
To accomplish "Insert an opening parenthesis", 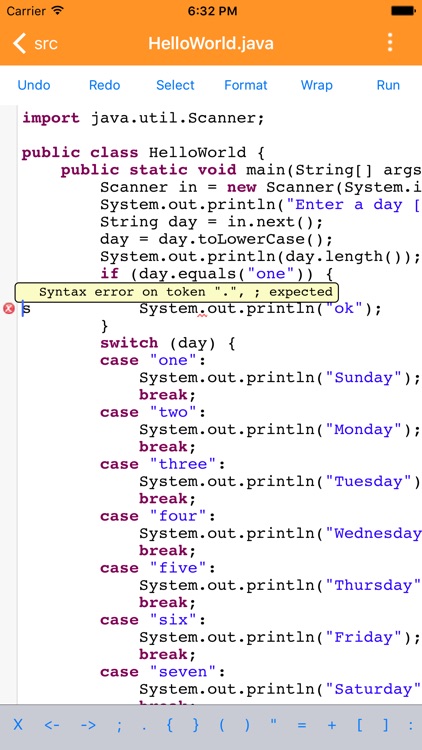I will coord(222,725).
